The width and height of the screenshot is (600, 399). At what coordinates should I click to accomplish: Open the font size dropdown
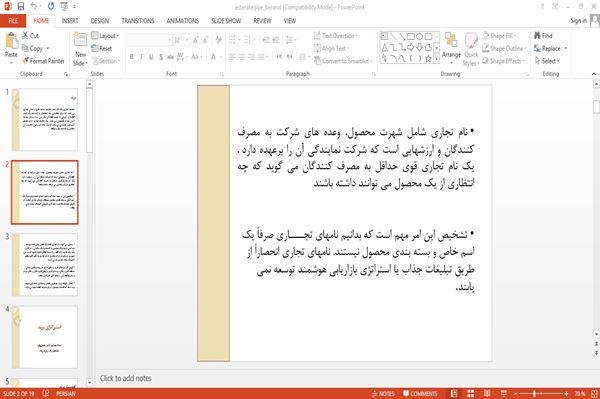187,40
